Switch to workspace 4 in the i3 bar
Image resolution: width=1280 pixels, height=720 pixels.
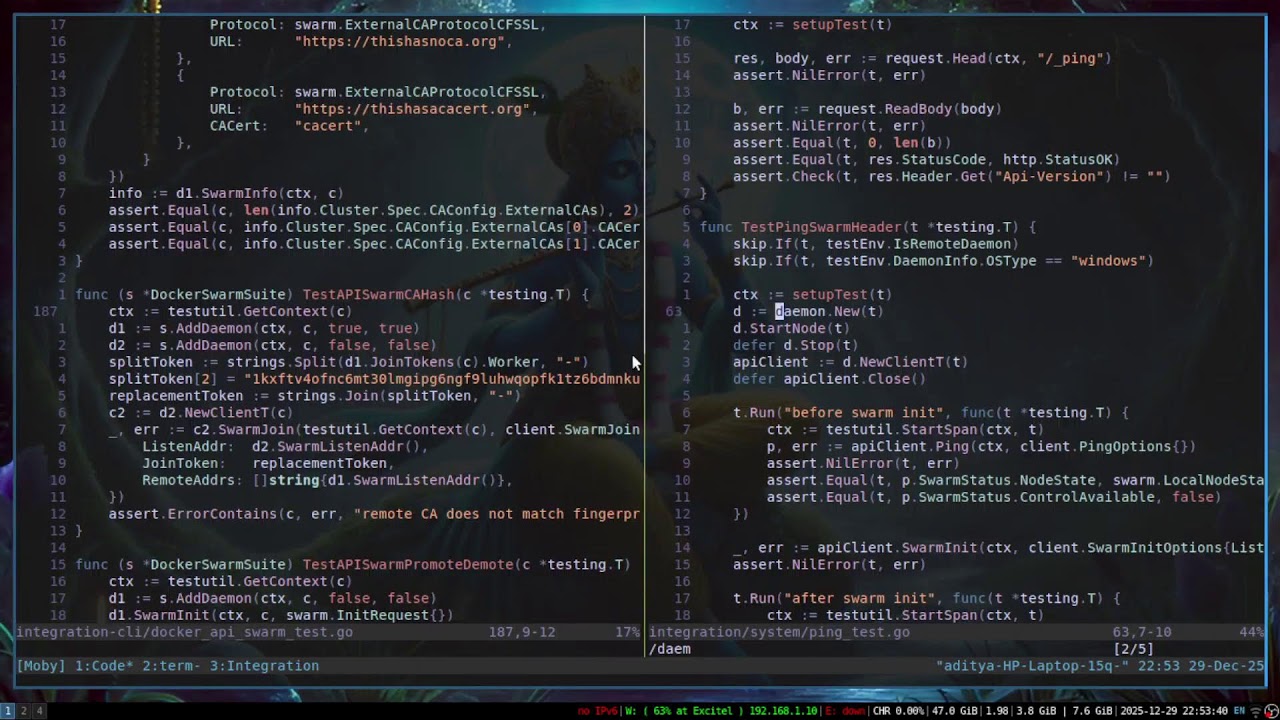coord(40,711)
